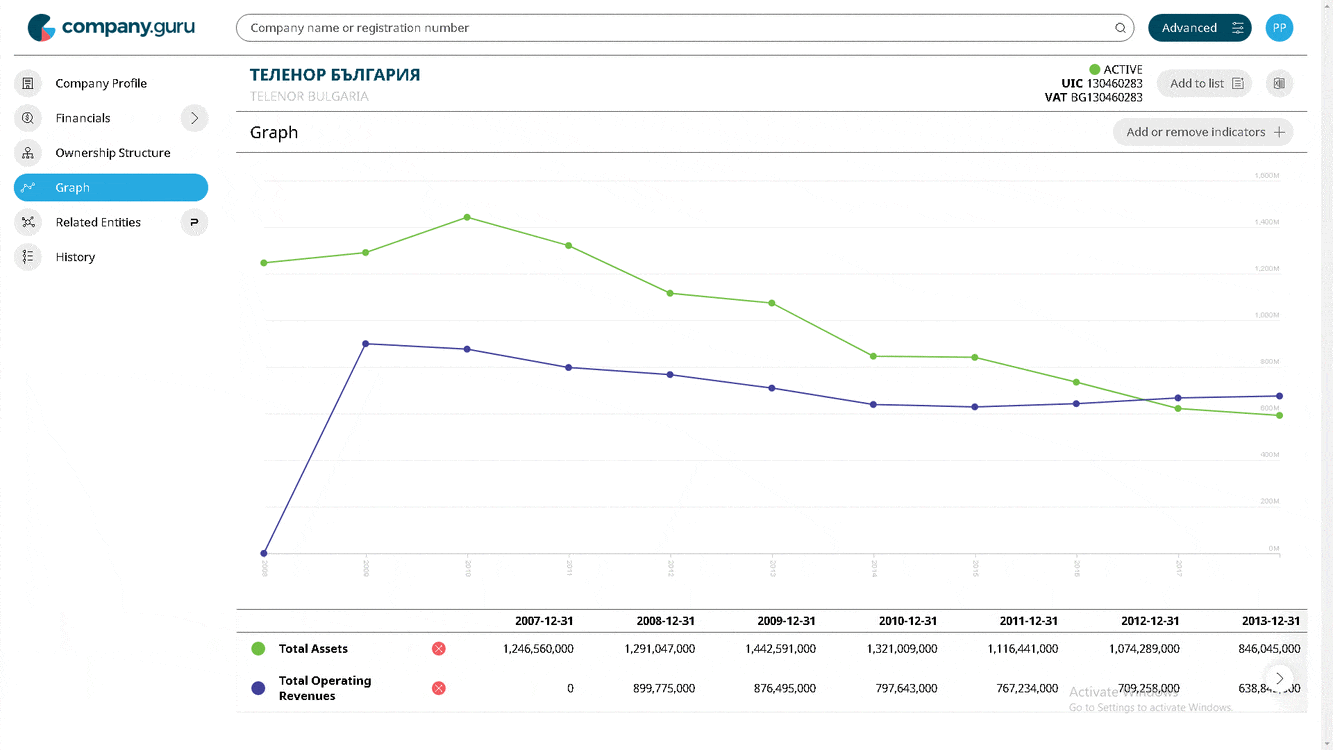Click the Graph sidebar icon
1333x750 pixels.
[x=28, y=188]
